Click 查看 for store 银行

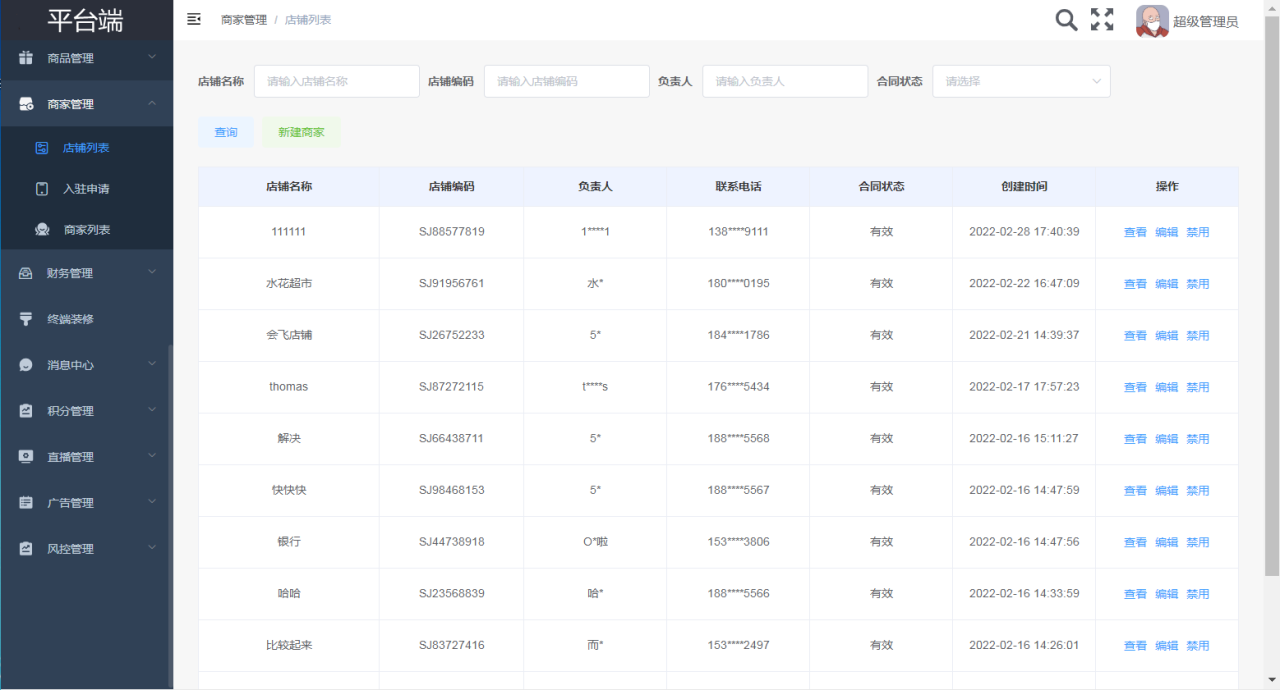point(1135,542)
